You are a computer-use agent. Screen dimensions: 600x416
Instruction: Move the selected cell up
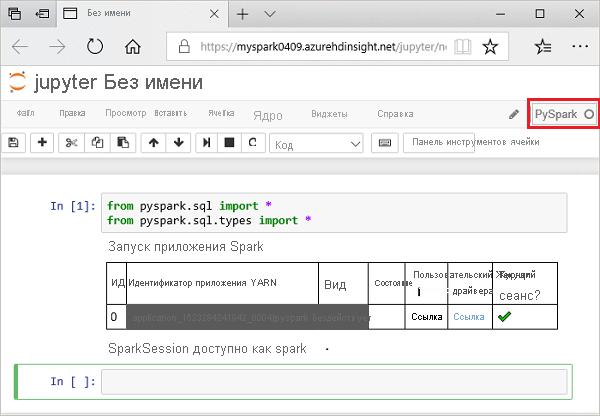coord(153,143)
